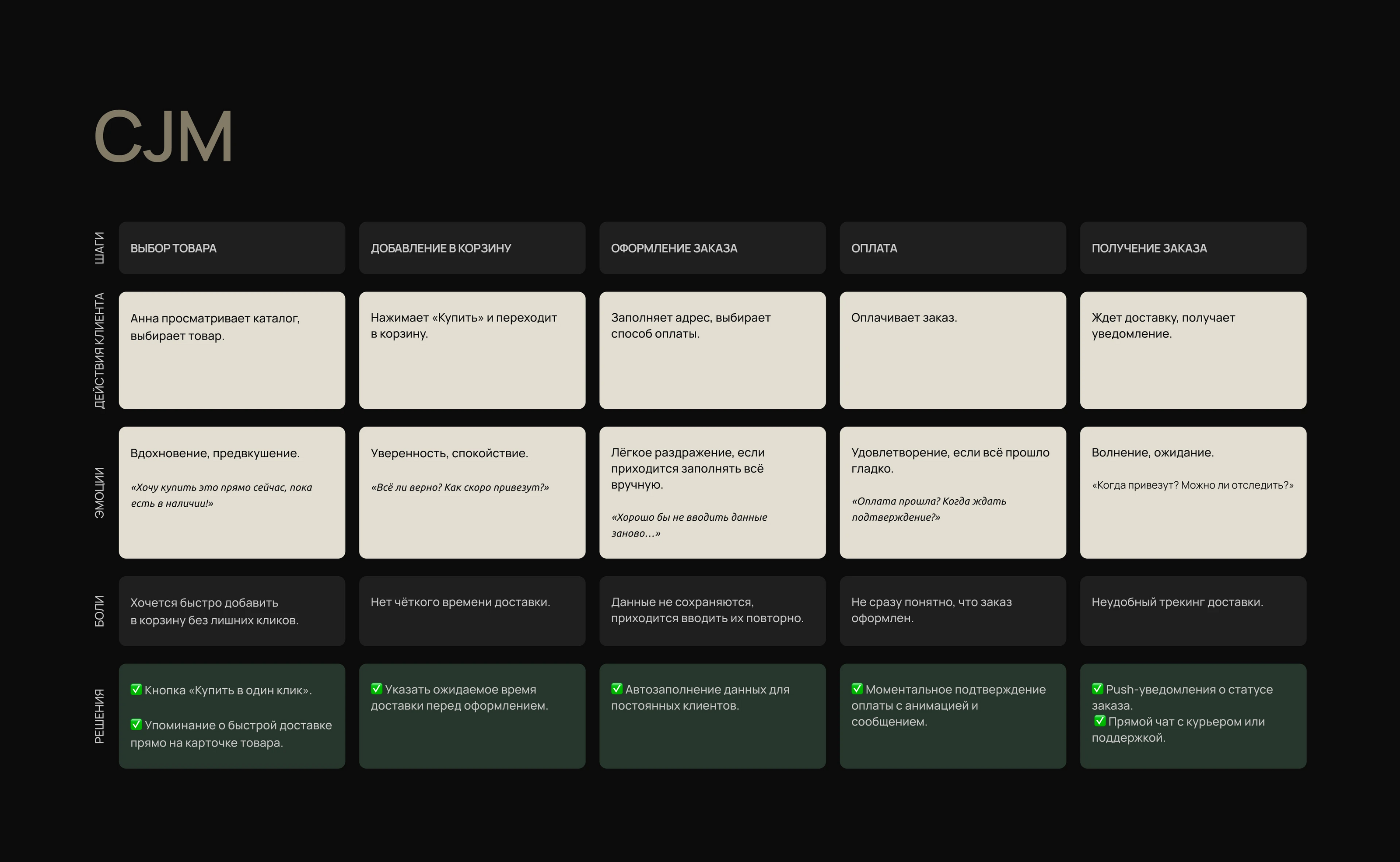This screenshot has height=862, width=1400.
Task: Click the vertical РЕШЕНИЯ row label
Action: pyautogui.click(x=99, y=716)
